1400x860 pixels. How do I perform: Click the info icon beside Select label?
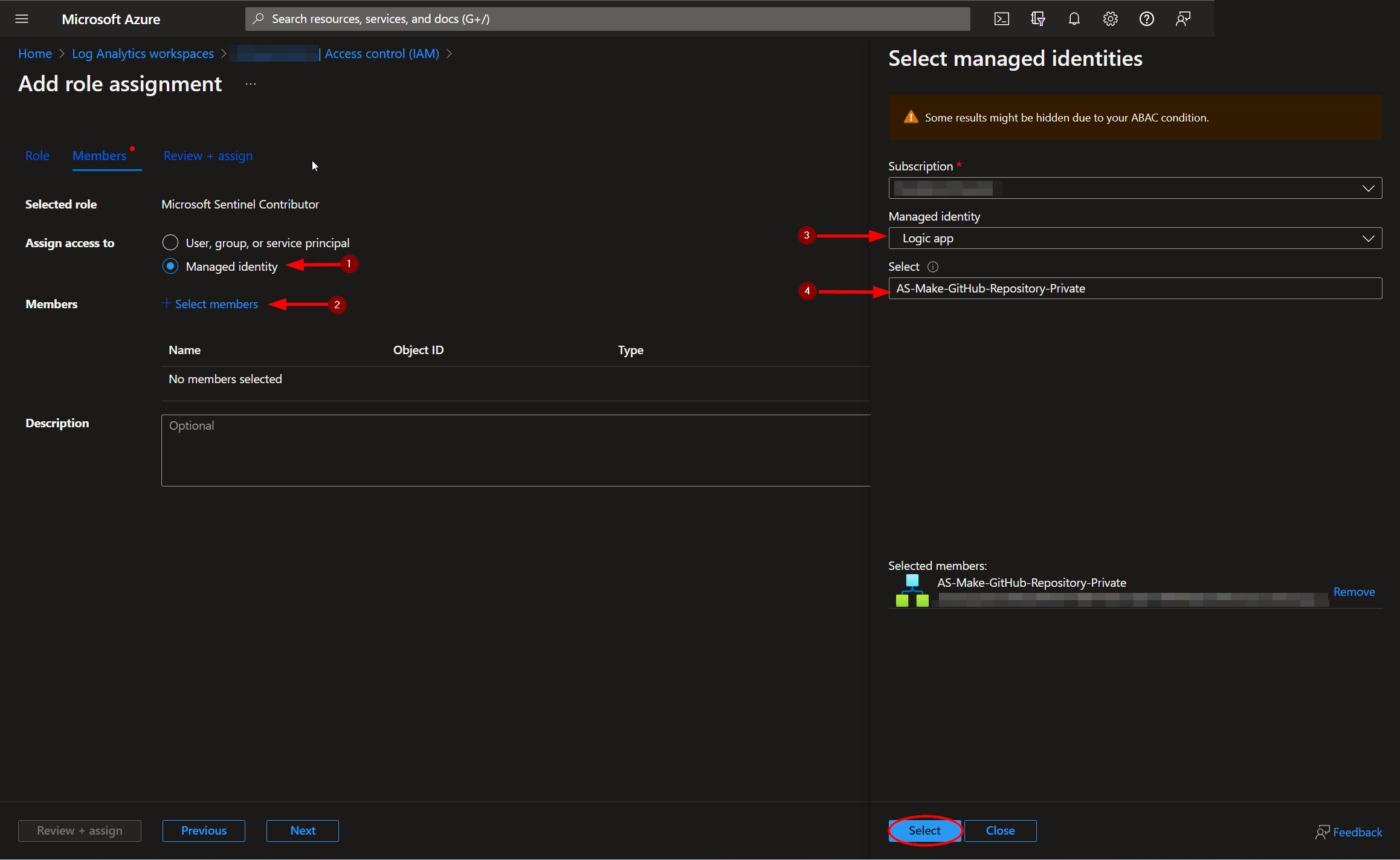point(933,267)
